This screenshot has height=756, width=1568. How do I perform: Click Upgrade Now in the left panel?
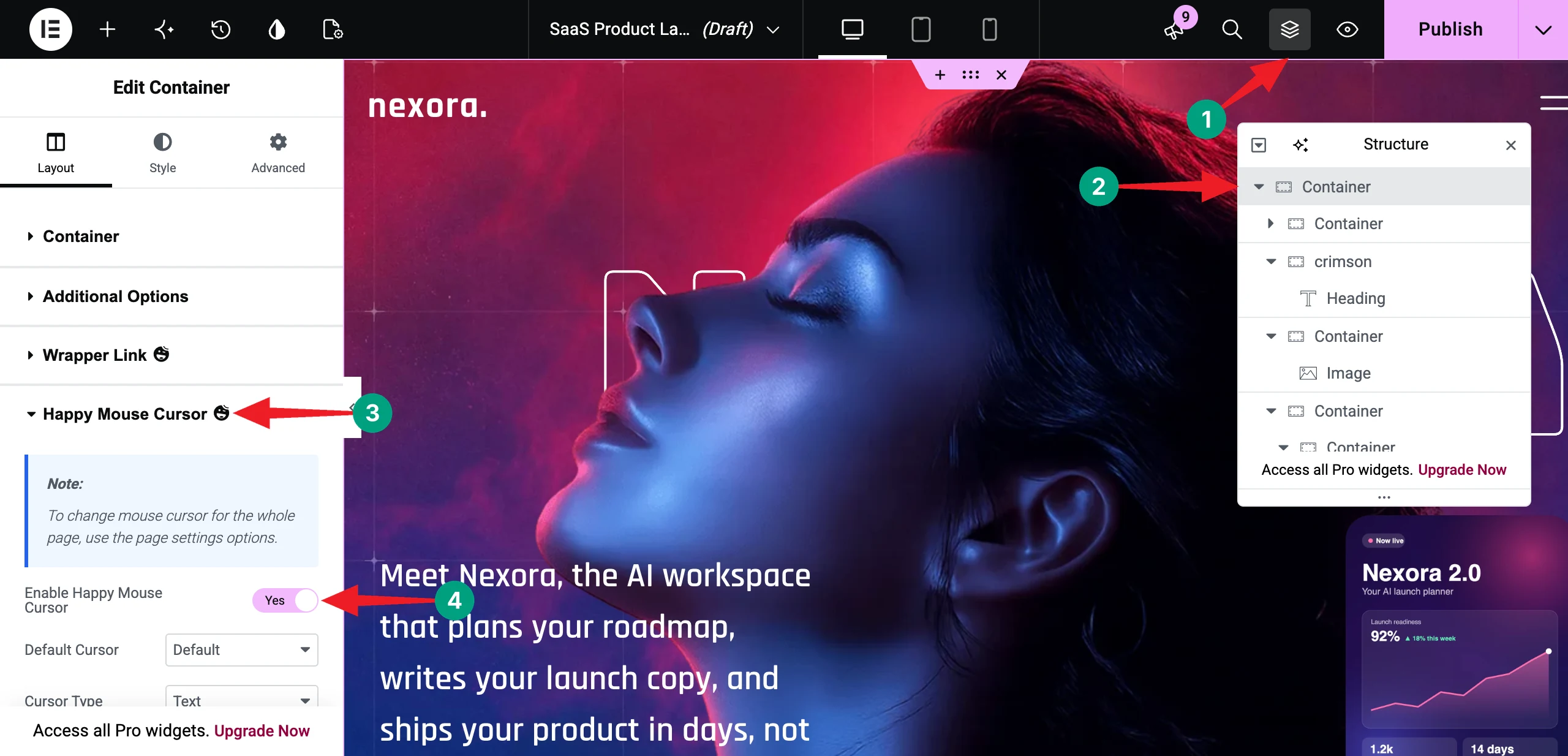[262, 730]
